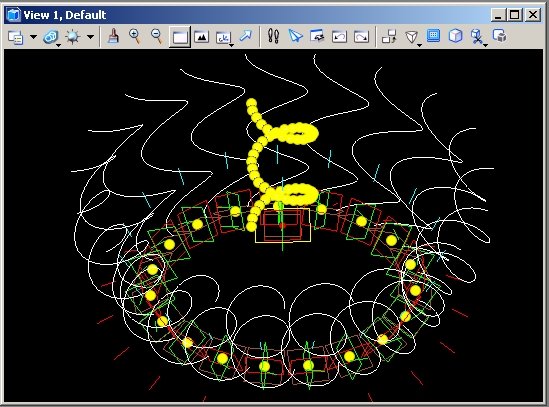The image size is (549, 407).
Task: Activate the Walk footprints tool
Action: (x=273, y=36)
